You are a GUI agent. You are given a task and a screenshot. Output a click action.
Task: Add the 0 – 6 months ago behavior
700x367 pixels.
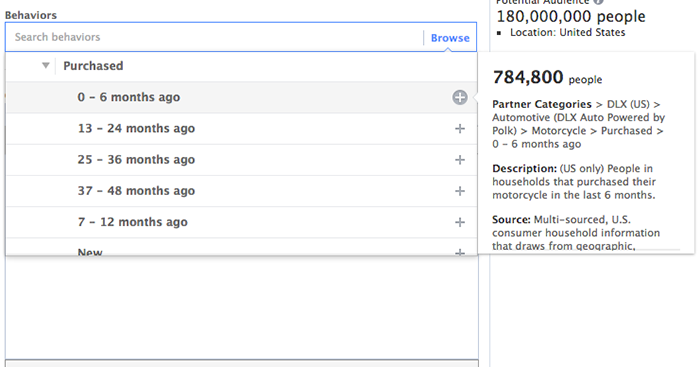[460, 97]
